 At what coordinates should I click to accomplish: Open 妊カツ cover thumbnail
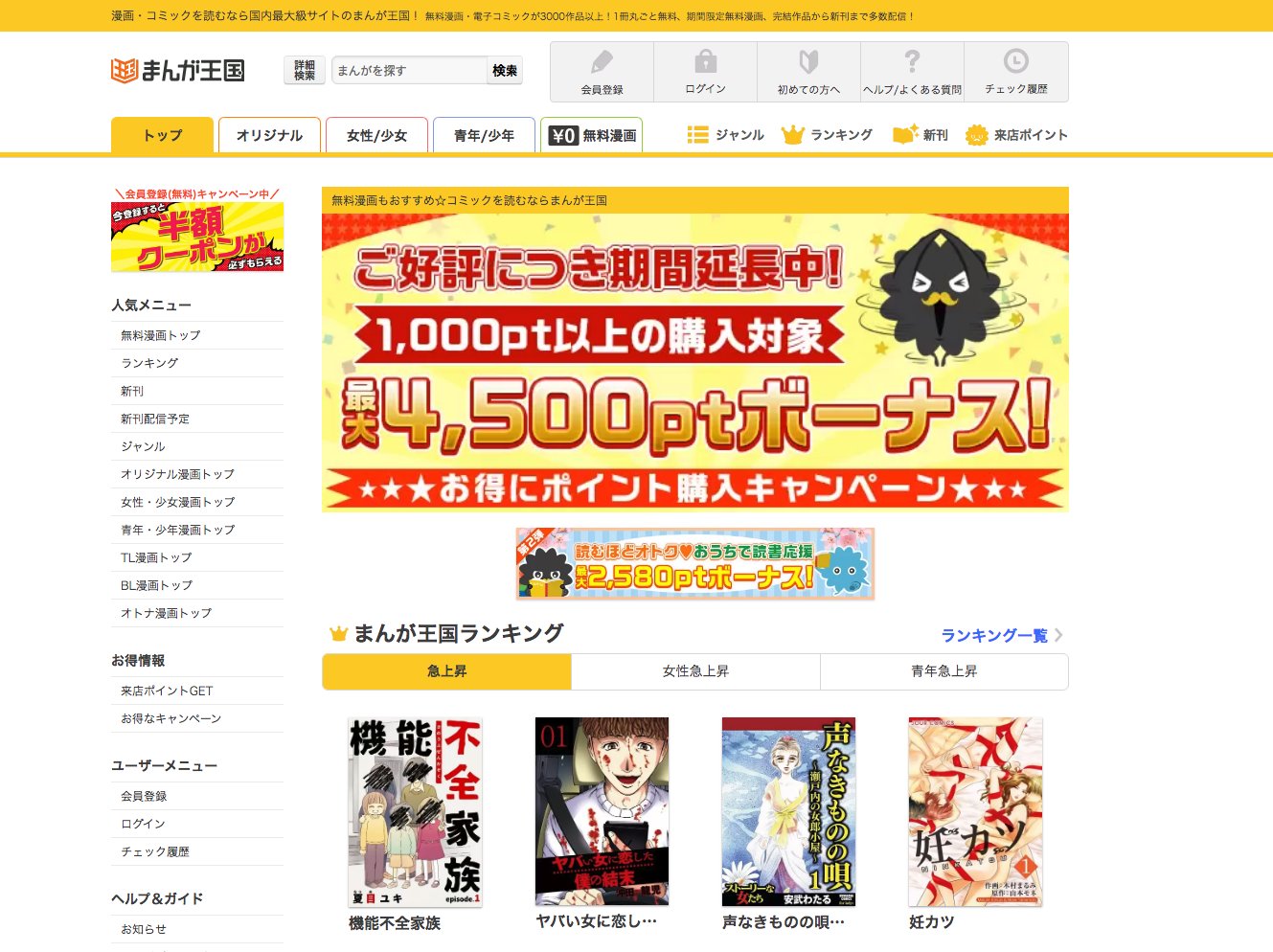click(975, 812)
